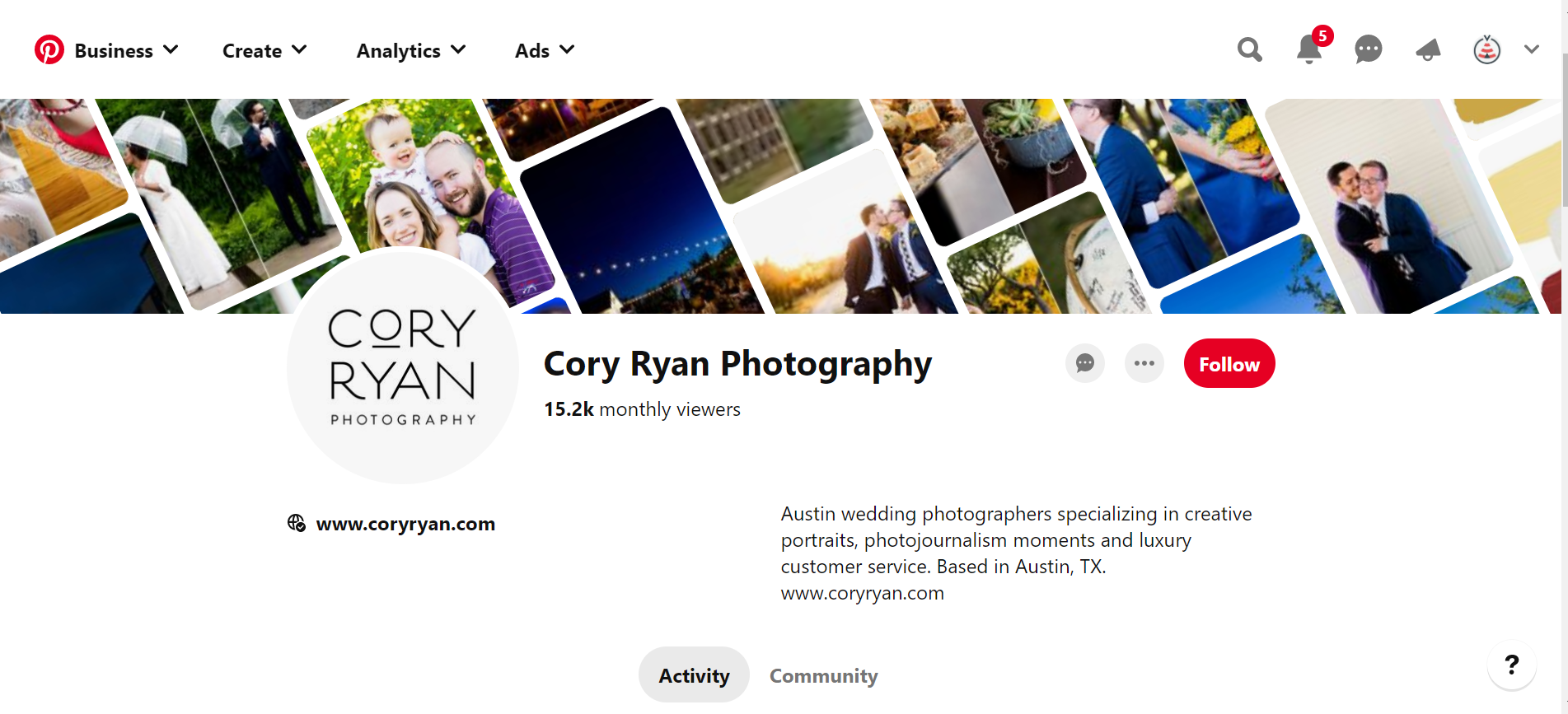Expand the Create dropdown menu

264,50
